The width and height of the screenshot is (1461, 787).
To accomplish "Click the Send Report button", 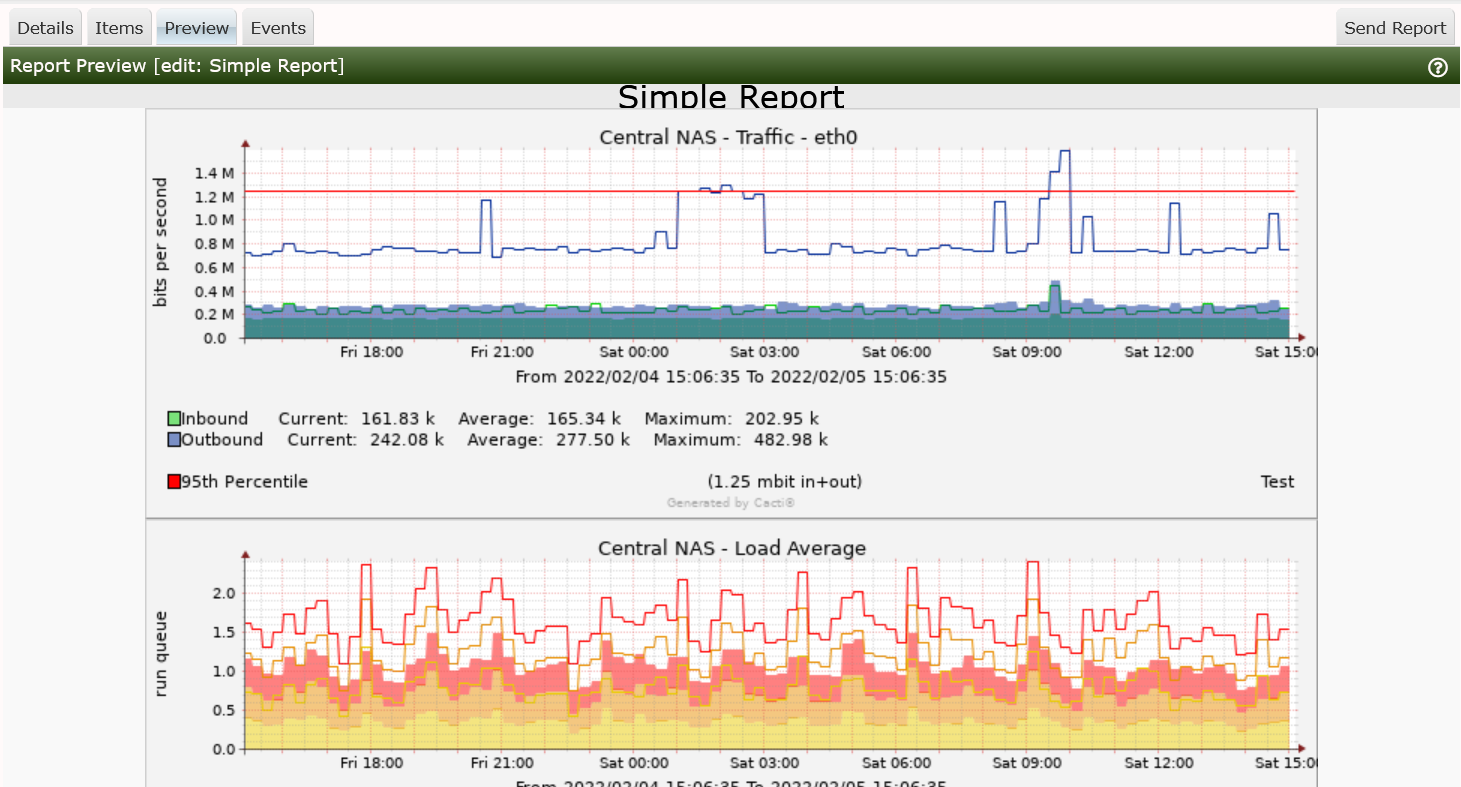I will click(x=1394, y=28).
